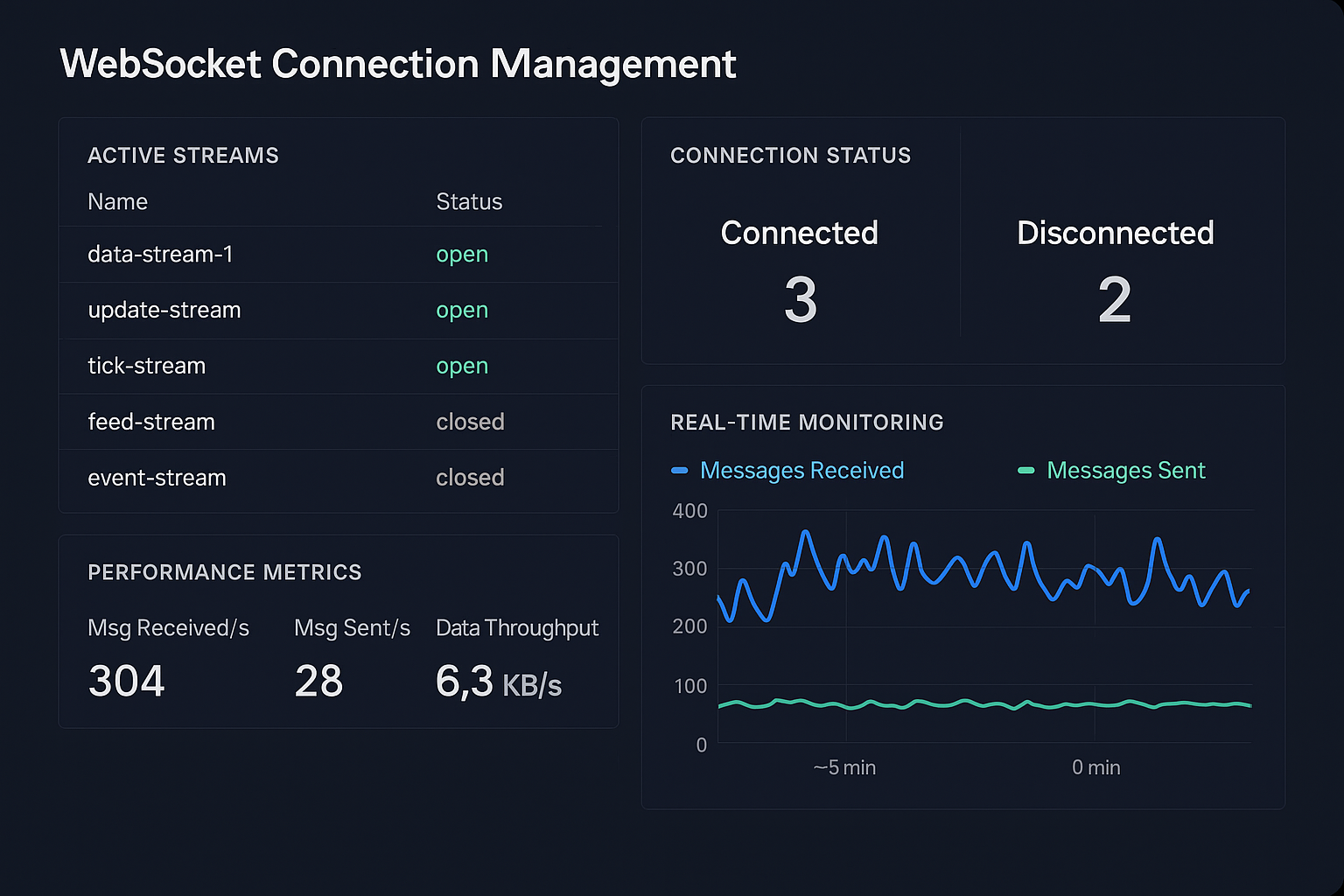Image resolution: width=1344 pixels, height=896 pixels.
Task: Click the ACTIVE STREAMS panel title
Action: coord(183,156)
